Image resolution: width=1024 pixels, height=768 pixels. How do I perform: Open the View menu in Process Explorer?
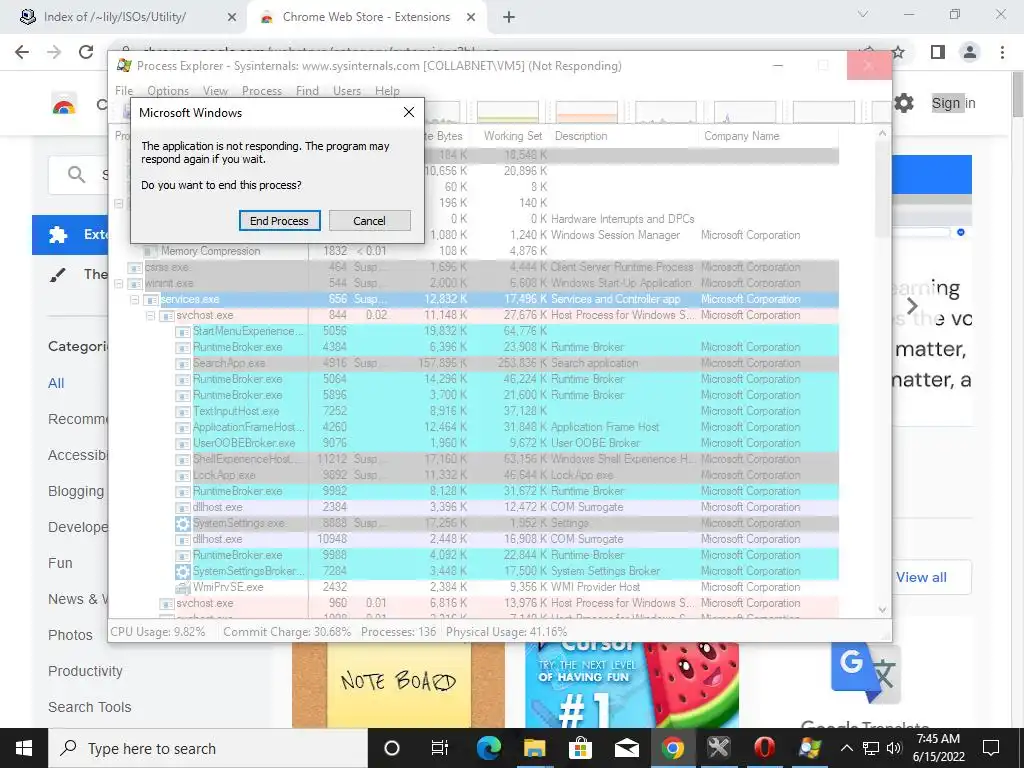pyautogui.click(x=215, y=91)
